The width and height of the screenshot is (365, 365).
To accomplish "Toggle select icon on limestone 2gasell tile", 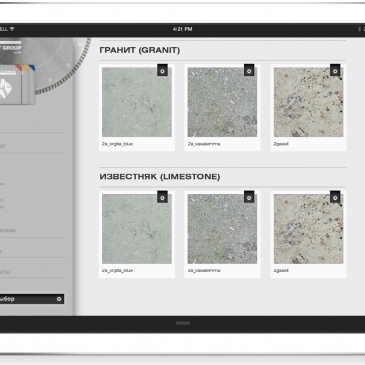I will click(335, 197).
